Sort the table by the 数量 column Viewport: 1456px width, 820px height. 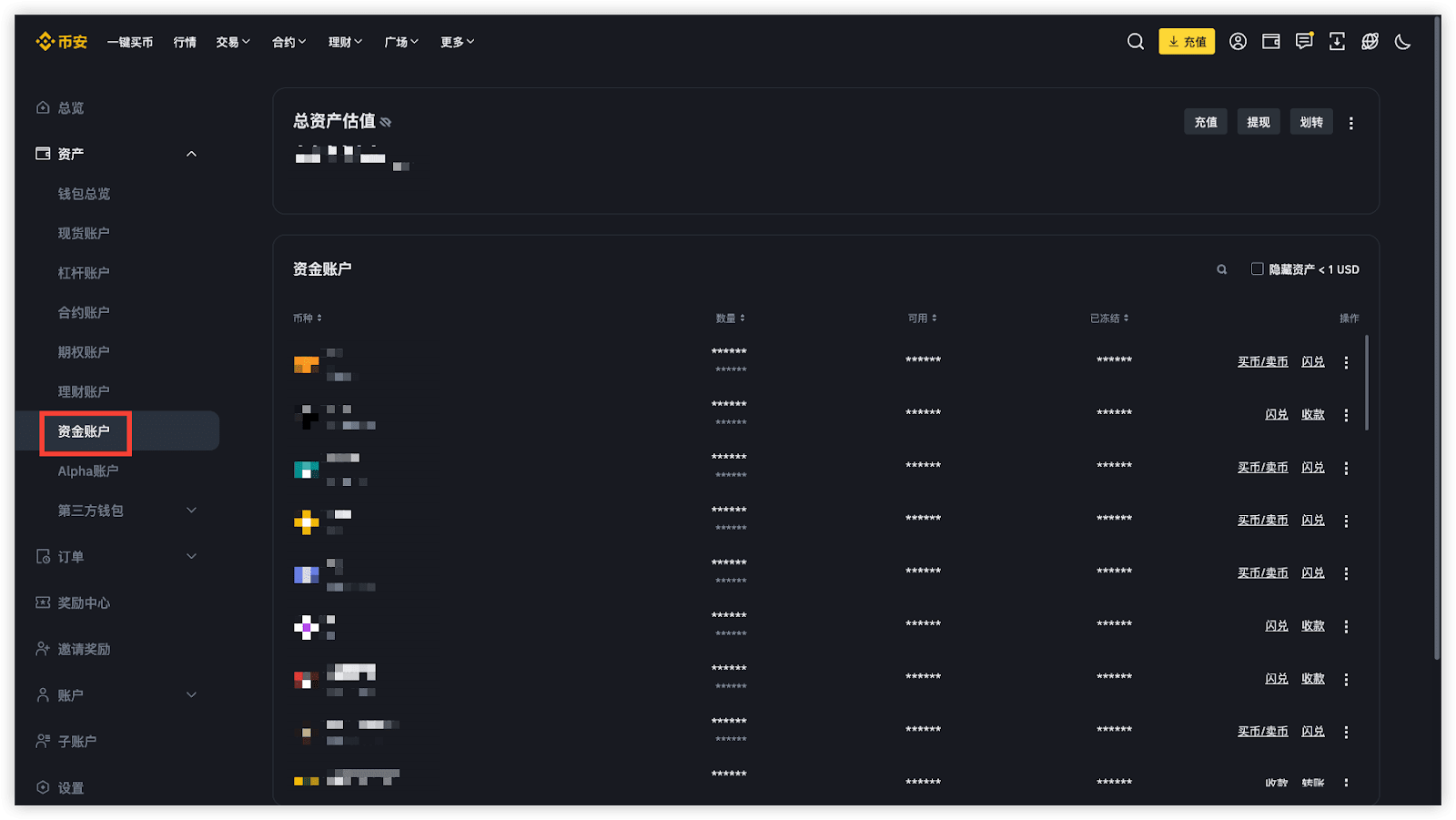click(731, 319)
